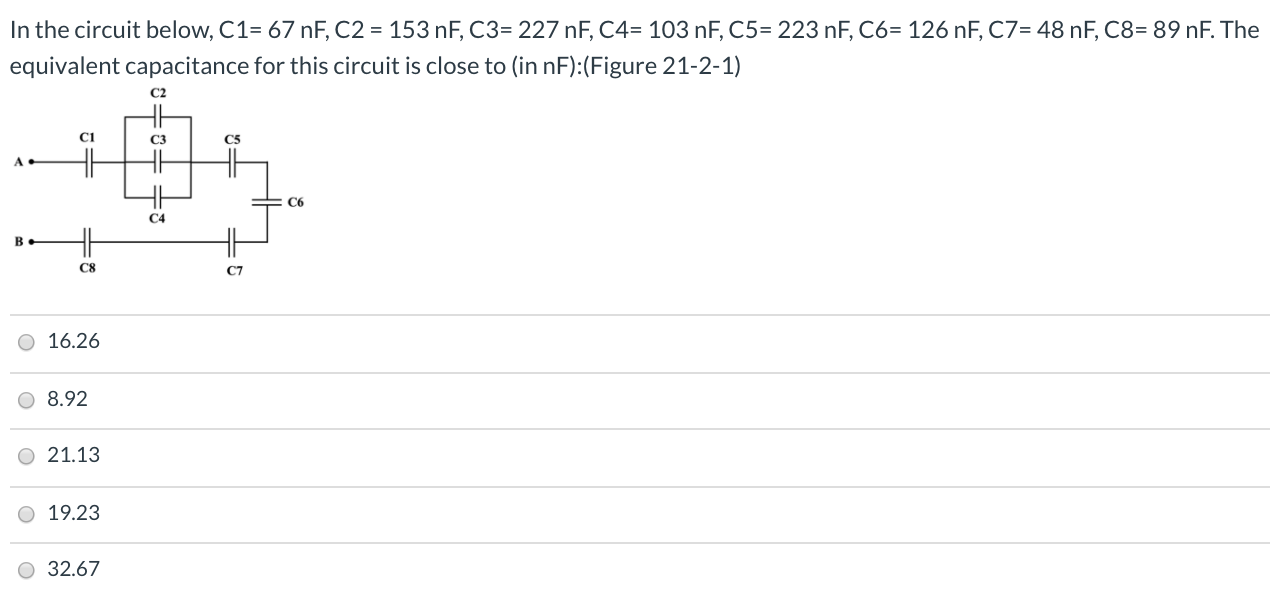Choose the 8.92 answer option
This screenshot has width=1270, height=598.
(67, 398)
